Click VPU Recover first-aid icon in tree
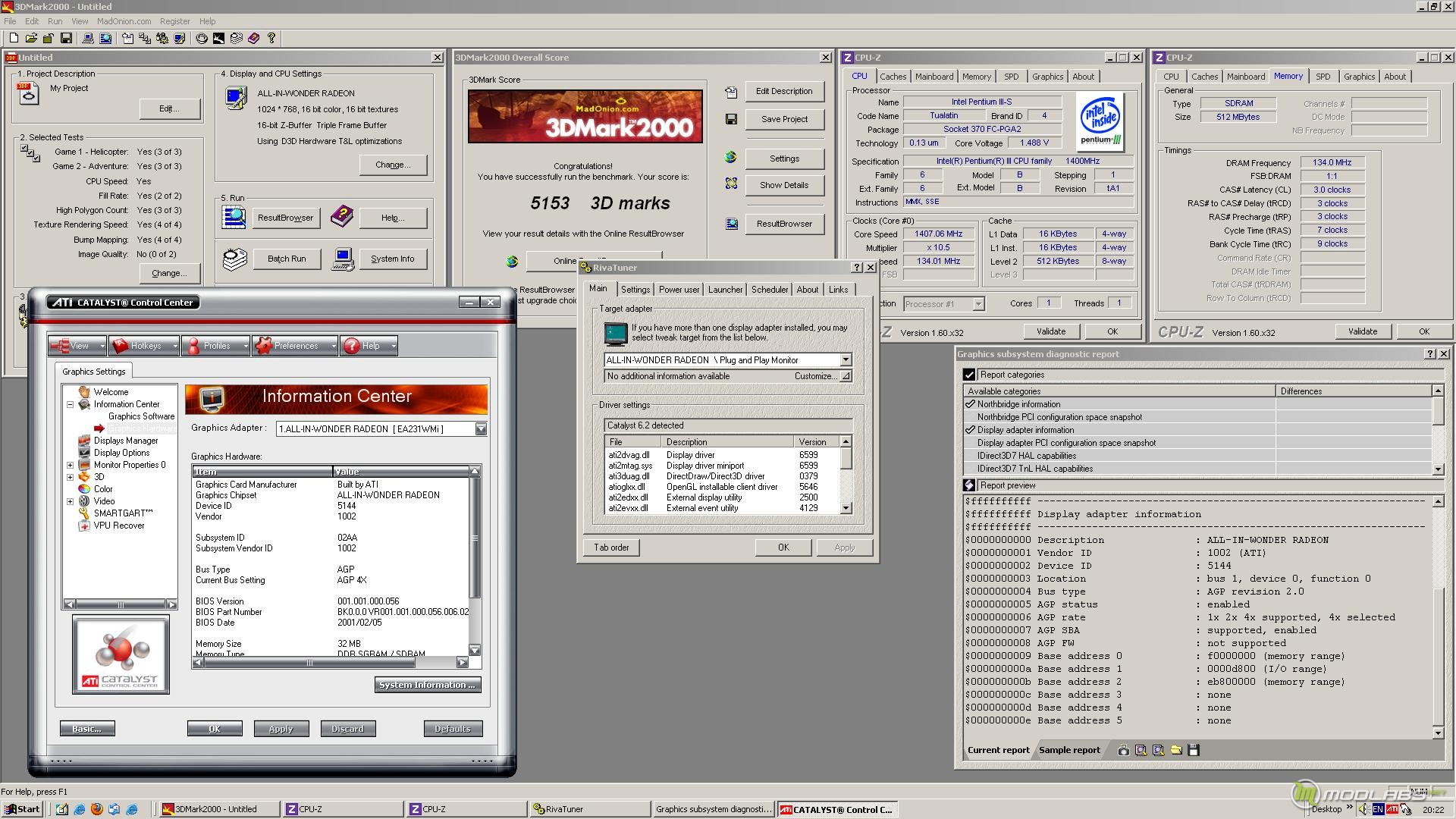 tap(84, 526)
